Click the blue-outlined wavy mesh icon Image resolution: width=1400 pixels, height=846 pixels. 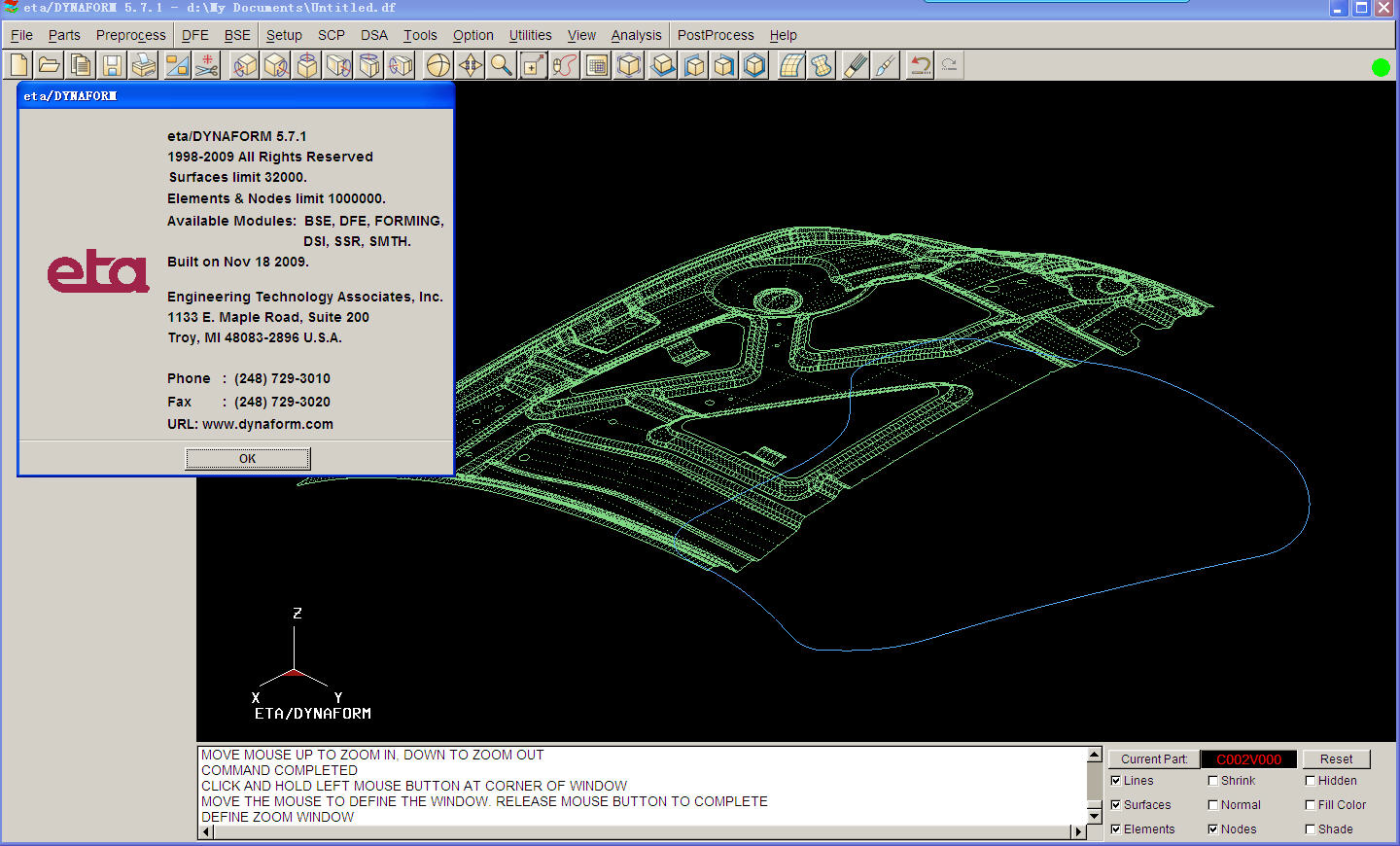822,65
